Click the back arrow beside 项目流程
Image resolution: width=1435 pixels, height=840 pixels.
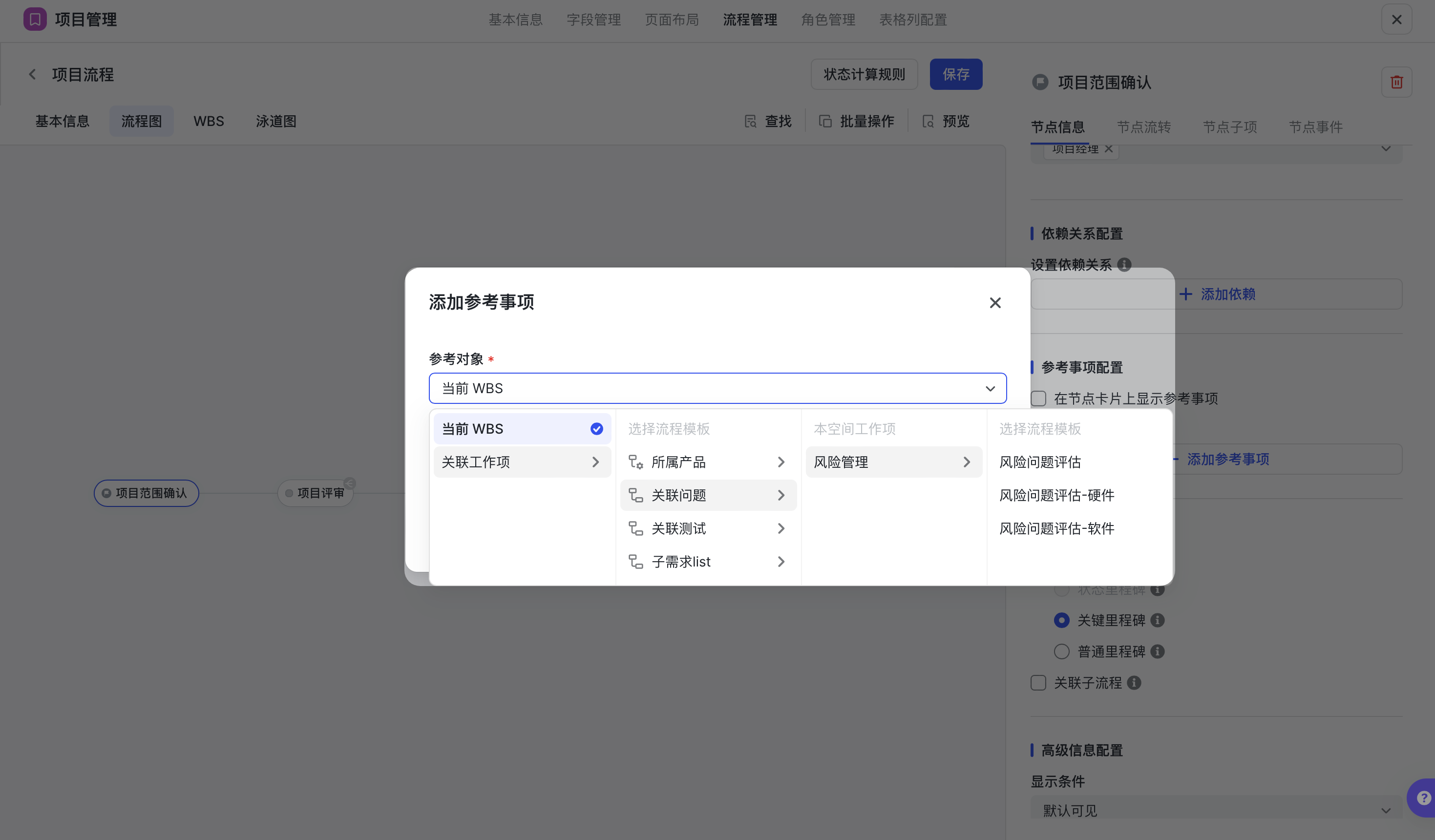tap(32, 75)
